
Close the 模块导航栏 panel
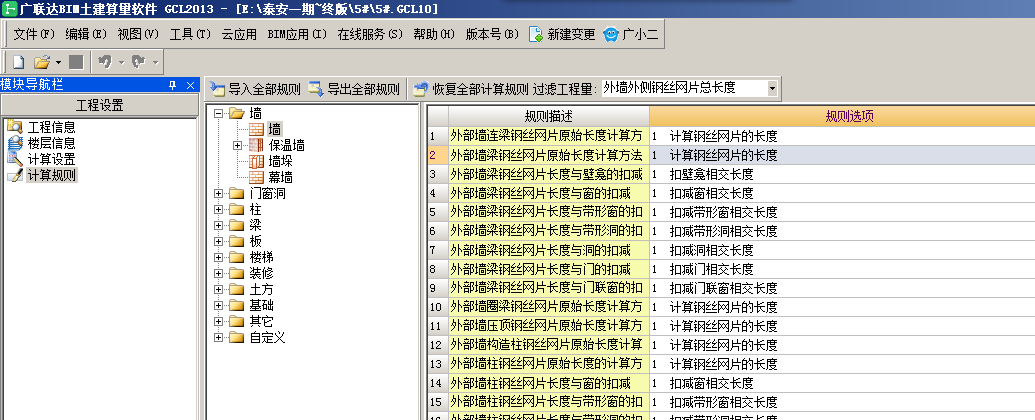click(190, 85)
